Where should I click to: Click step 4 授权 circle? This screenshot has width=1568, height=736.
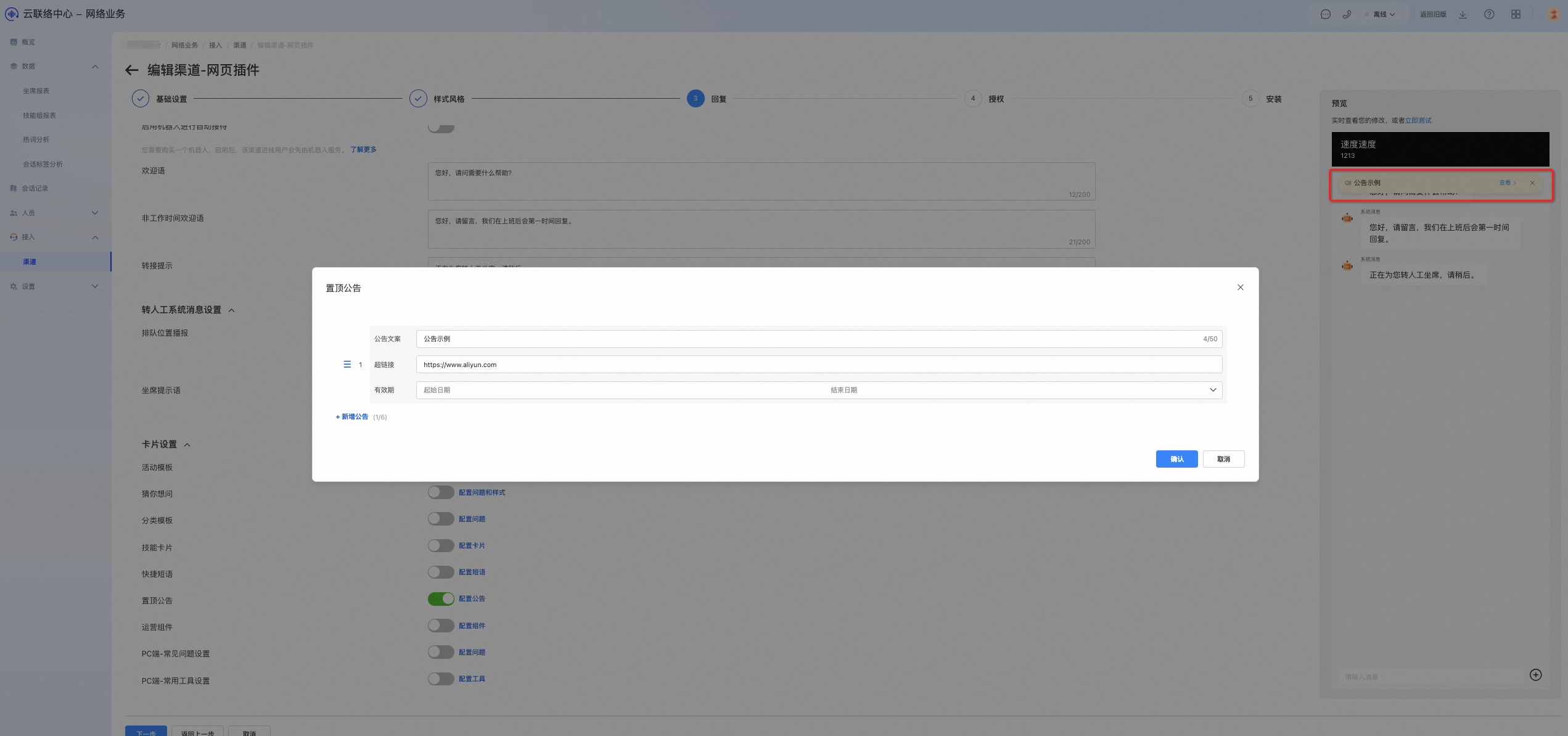coord(973,99)
